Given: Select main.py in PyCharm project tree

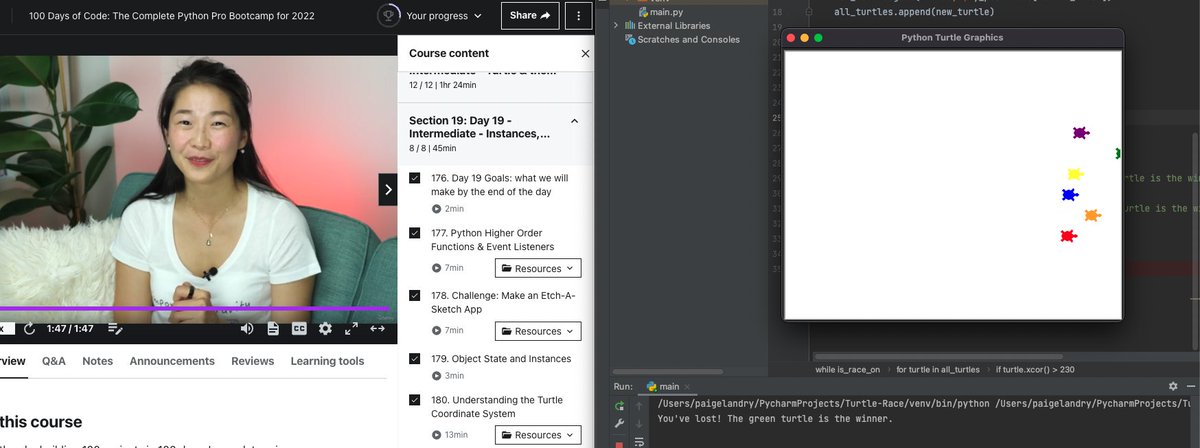Looking at the screenshot, I should (659, 12).
